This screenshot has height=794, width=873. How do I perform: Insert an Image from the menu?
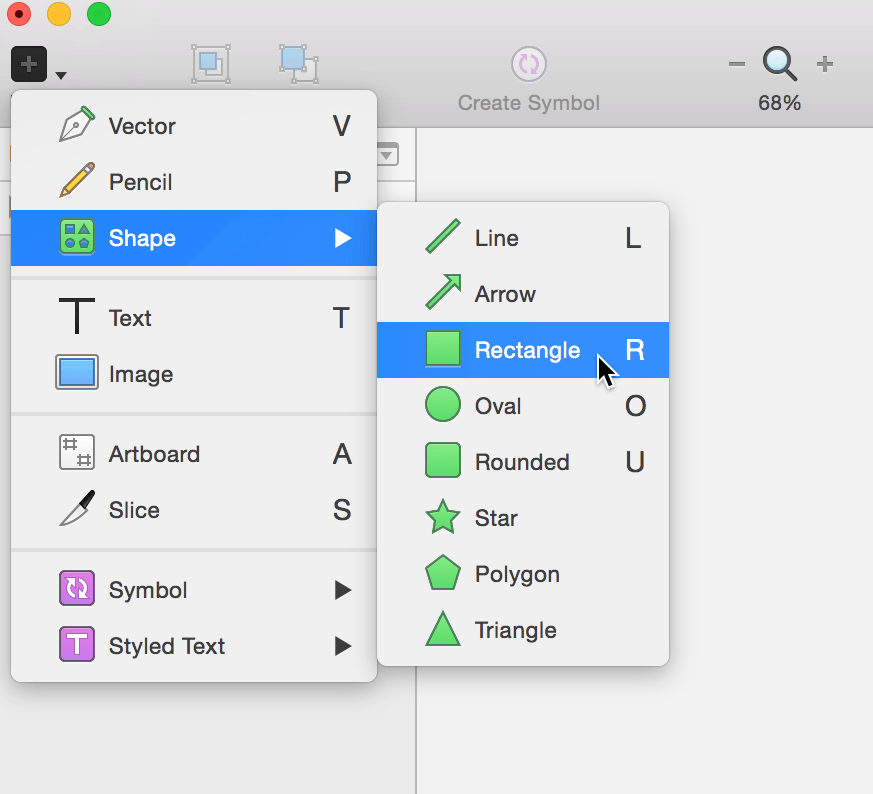coord(140,374)
